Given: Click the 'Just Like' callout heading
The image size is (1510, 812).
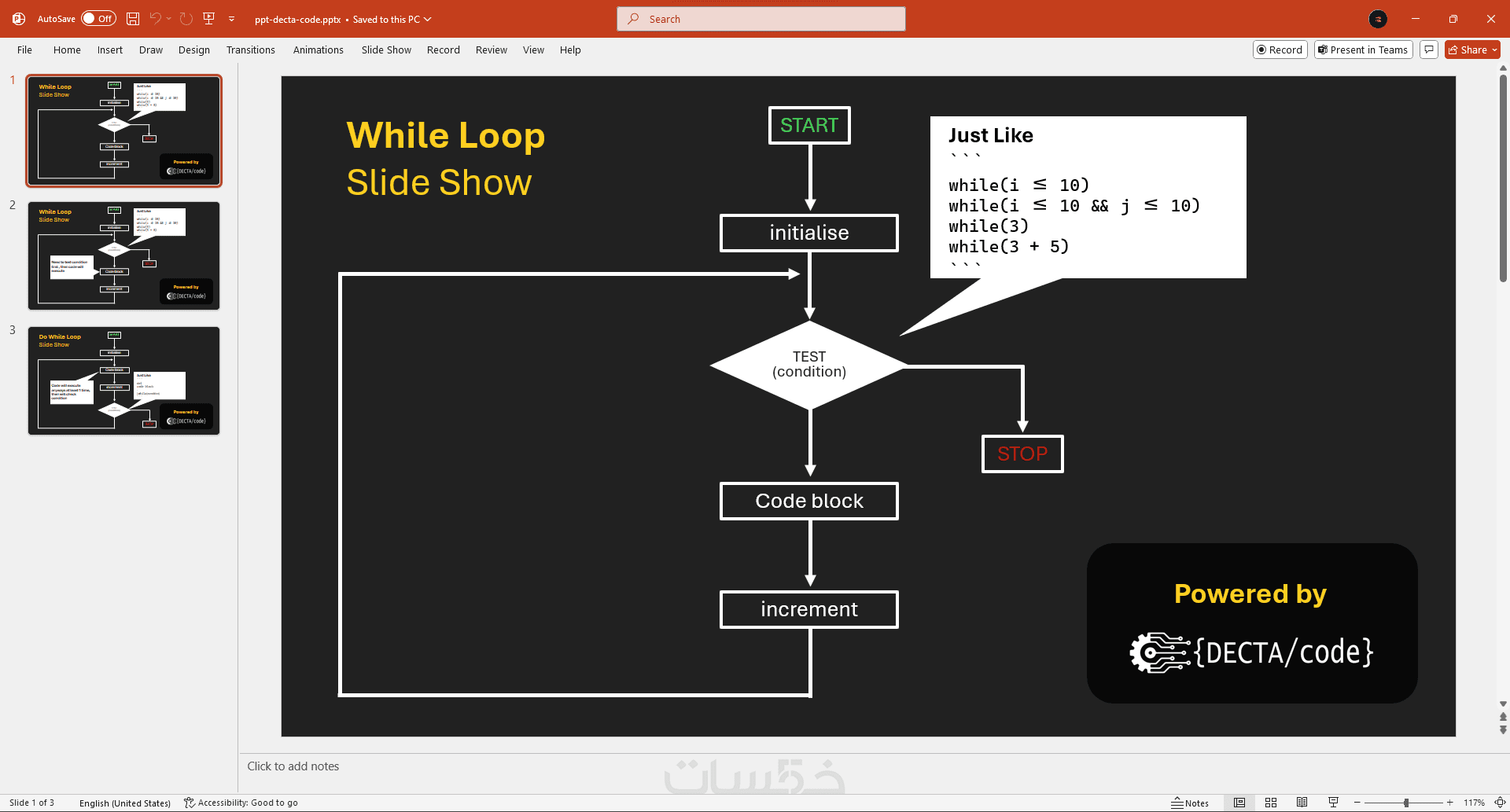Looking at the screenshot, I should (991, 135).
